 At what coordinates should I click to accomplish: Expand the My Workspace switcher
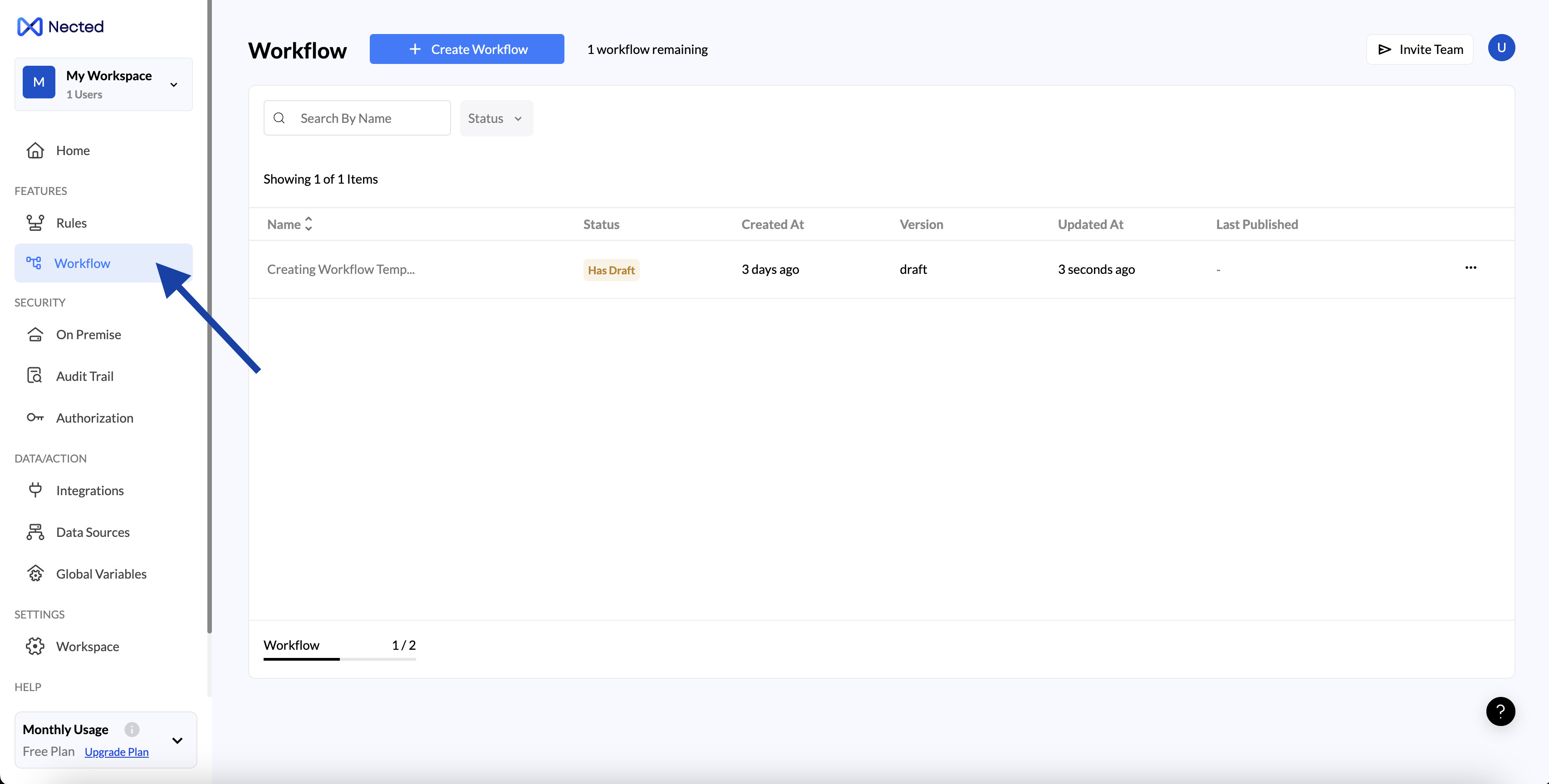coord(174,85)
